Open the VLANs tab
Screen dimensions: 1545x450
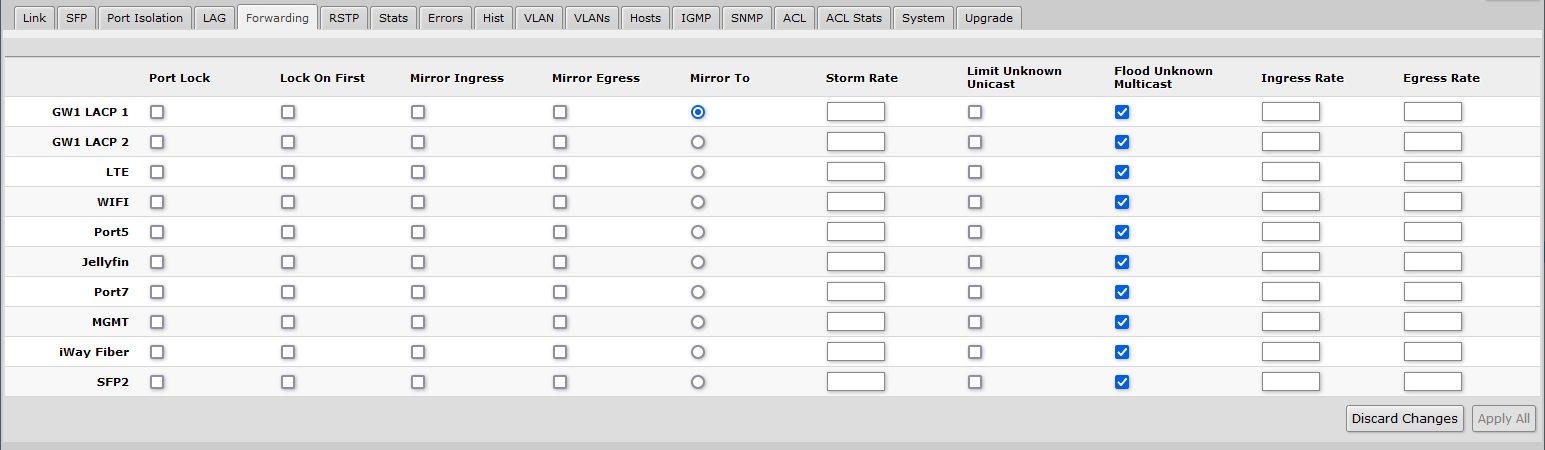click(x=592, y=18)
